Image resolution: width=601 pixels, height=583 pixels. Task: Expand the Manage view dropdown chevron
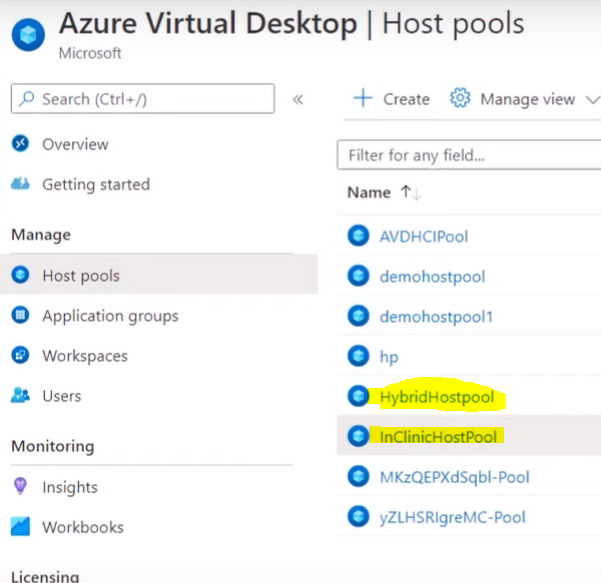coord(593,100)
